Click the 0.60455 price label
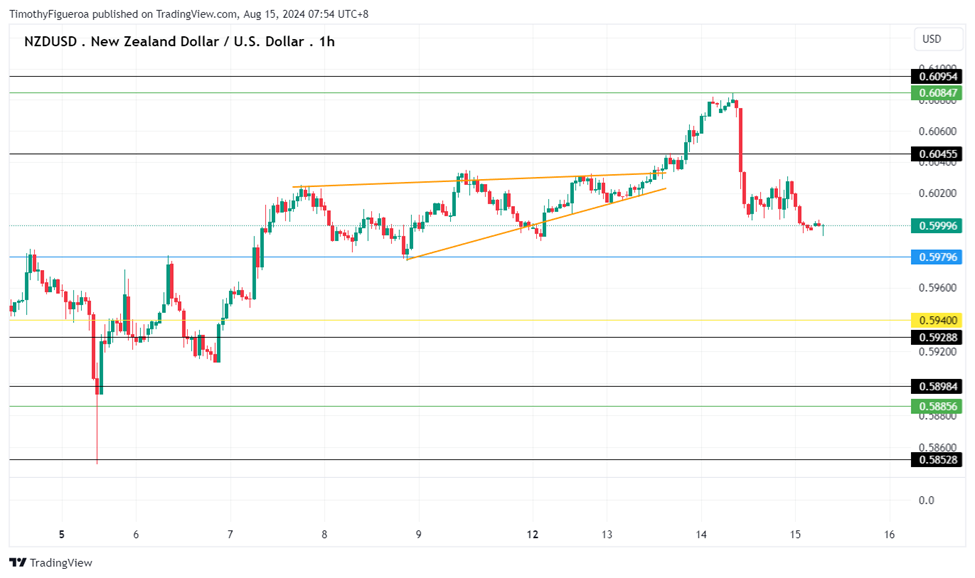 click(936, 154)
